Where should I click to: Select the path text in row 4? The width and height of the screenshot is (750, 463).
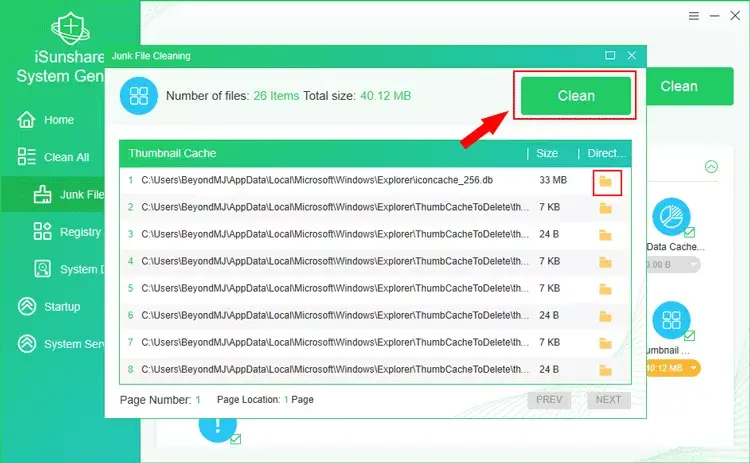tap(335, 262)
